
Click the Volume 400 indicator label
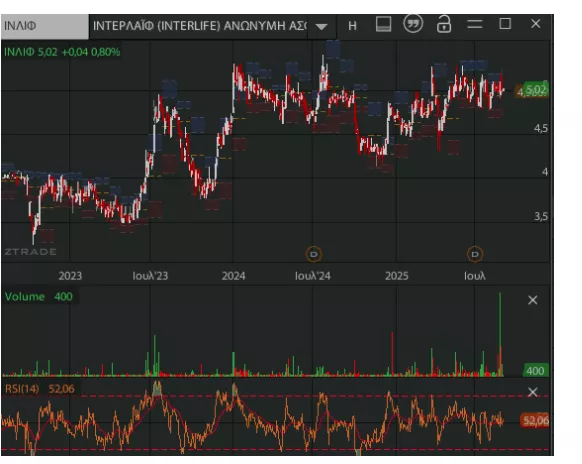pyautogui.click(x=39, y=297)
